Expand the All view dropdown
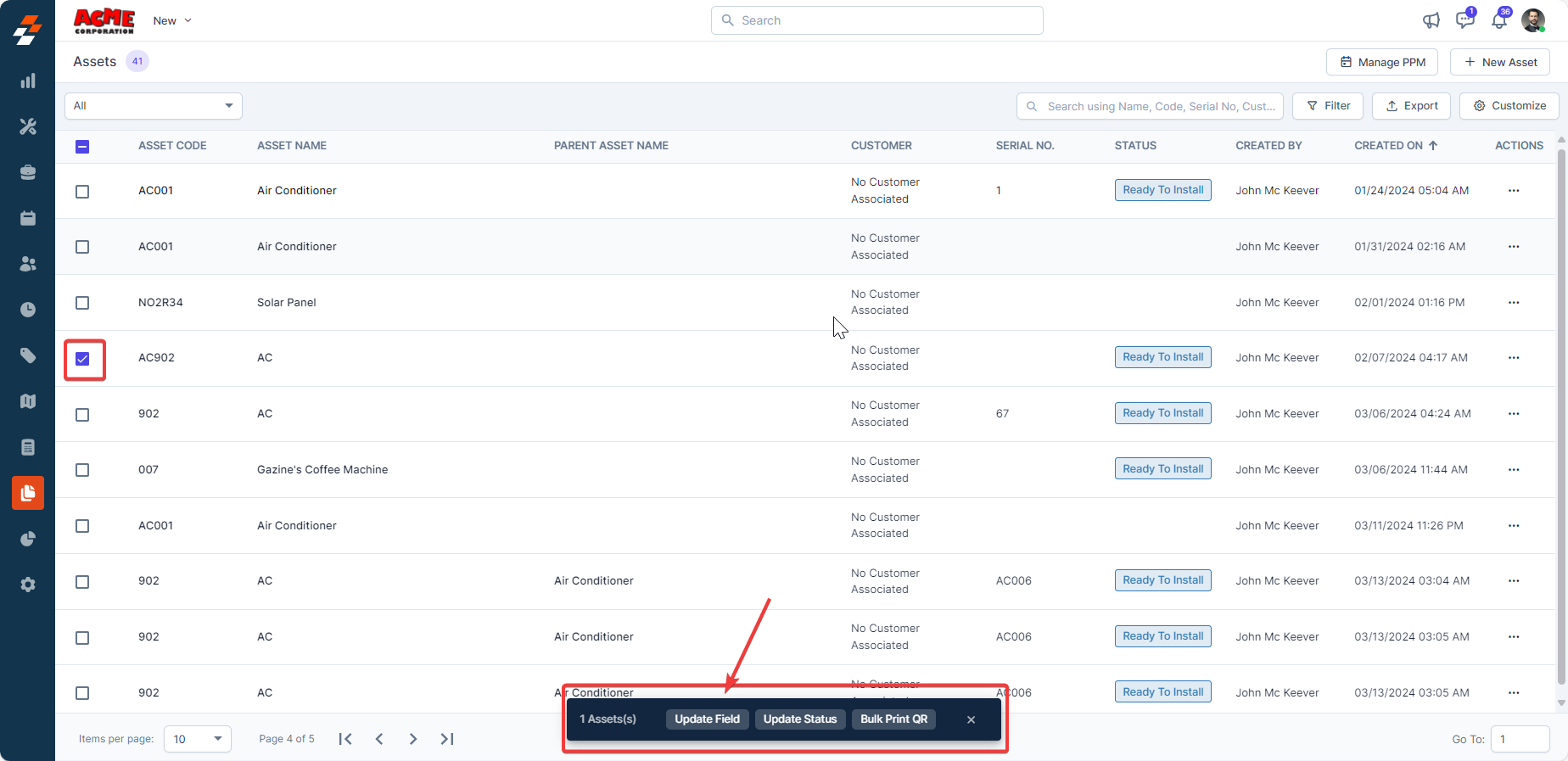1568x761 pixels. coord(154,106)
